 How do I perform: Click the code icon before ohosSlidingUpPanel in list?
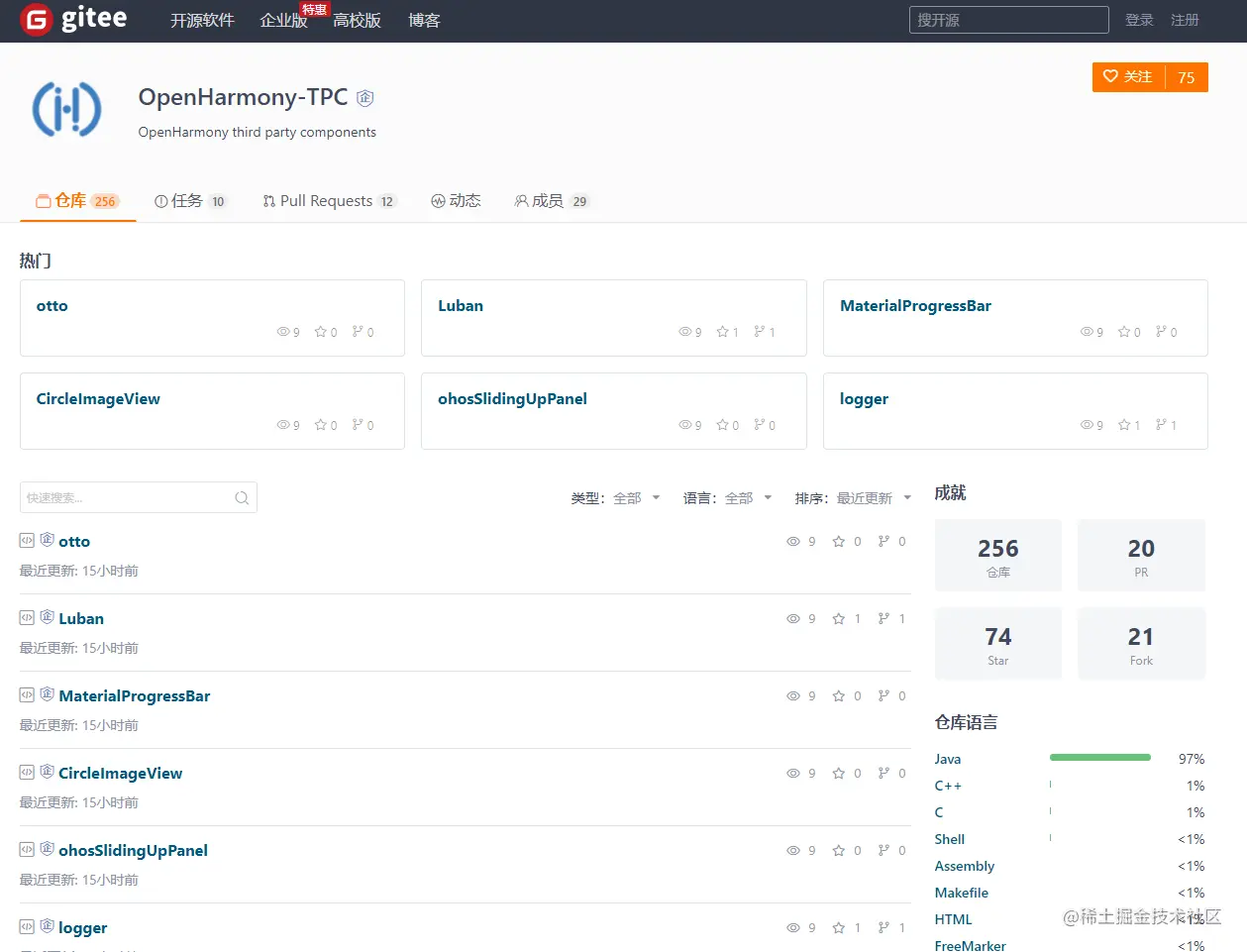(27, 850)
